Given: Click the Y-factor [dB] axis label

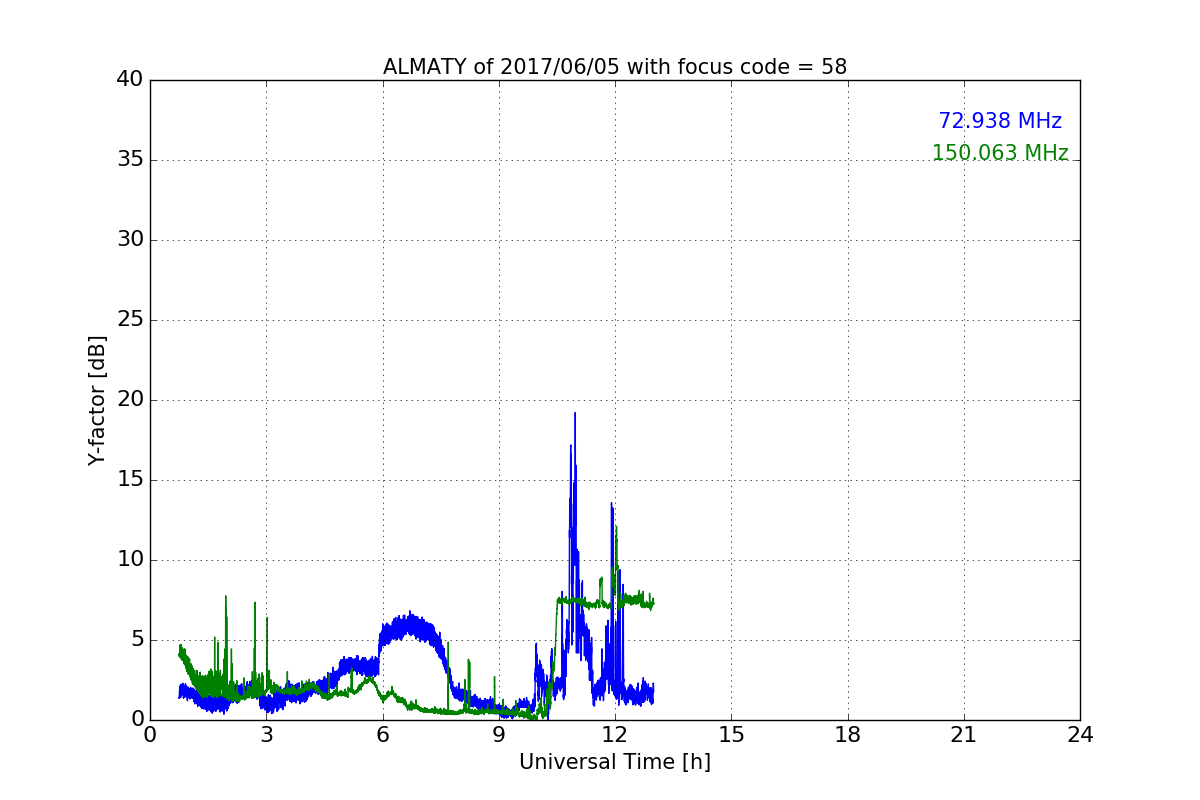Looking at the screenshot, I should tap(97, 400).
